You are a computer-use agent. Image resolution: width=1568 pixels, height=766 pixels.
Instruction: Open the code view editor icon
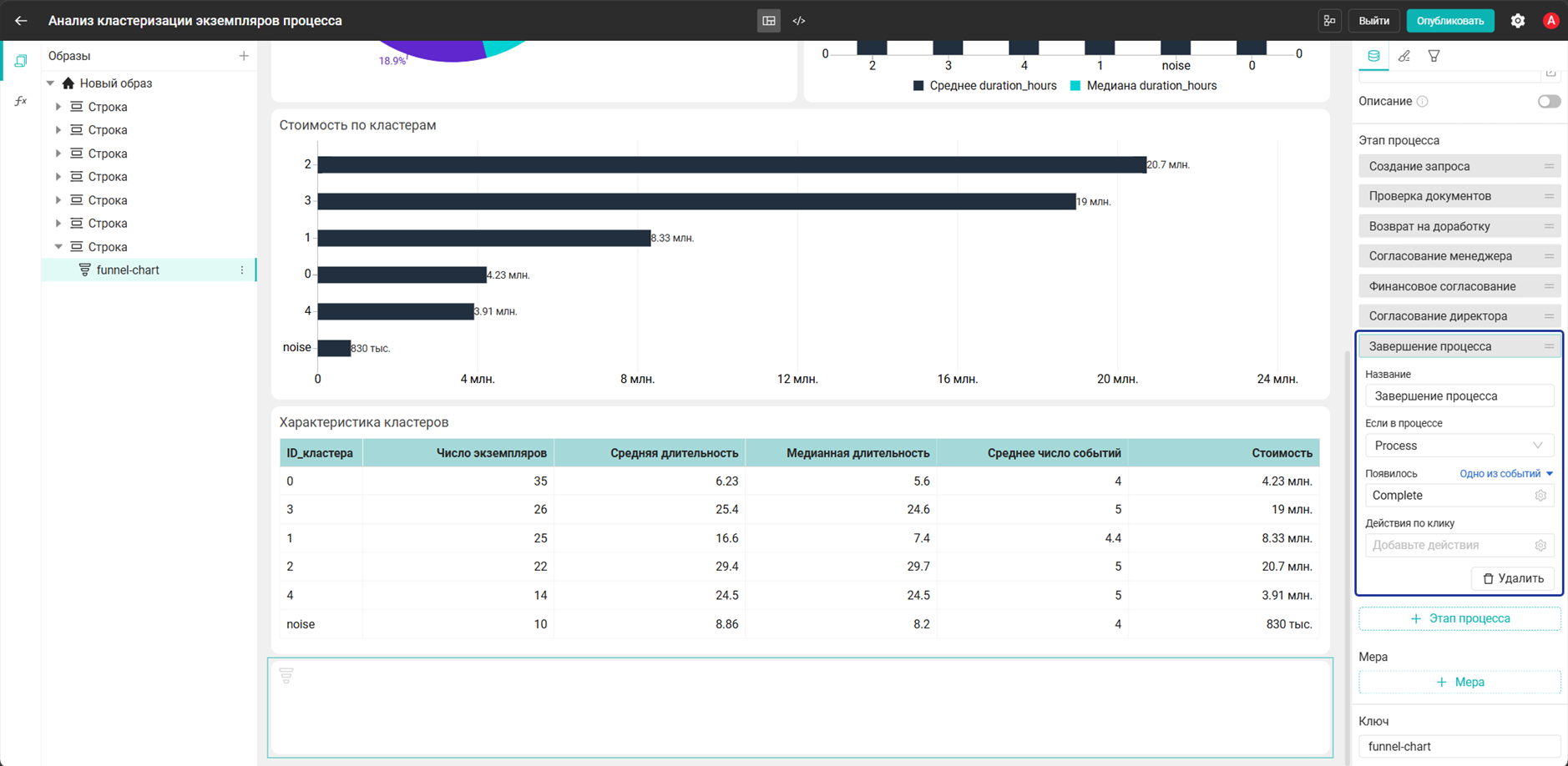tap(799, 21)
